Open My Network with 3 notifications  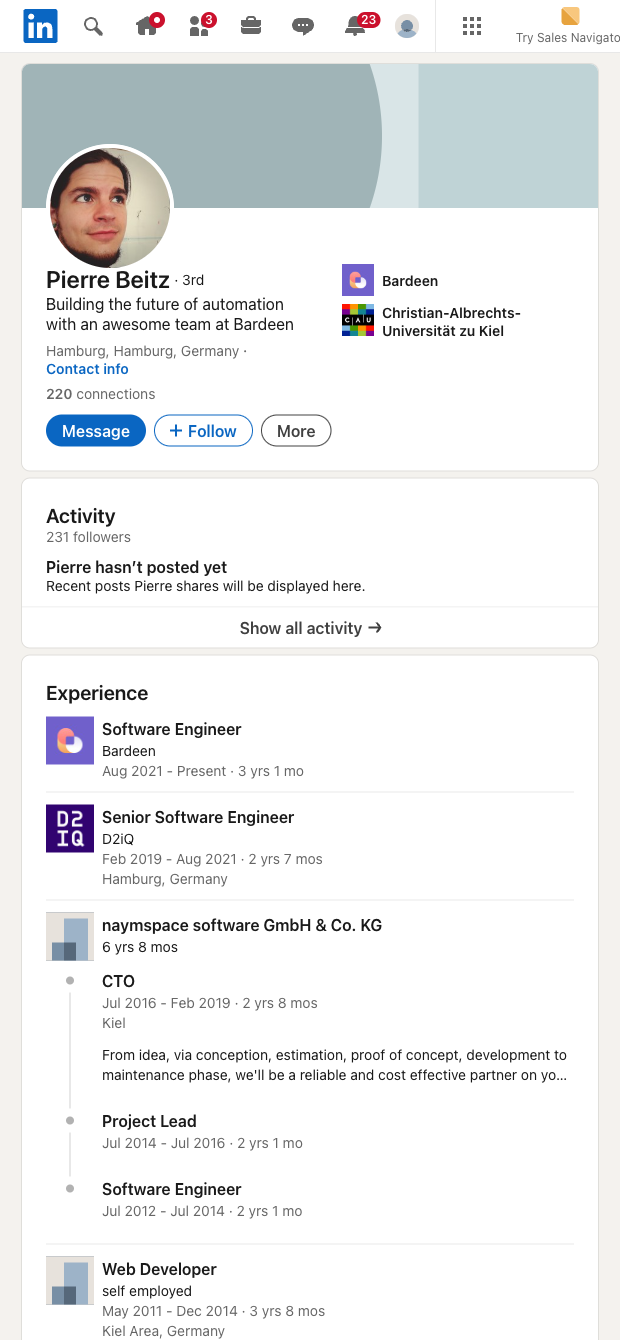pos(199,25)
